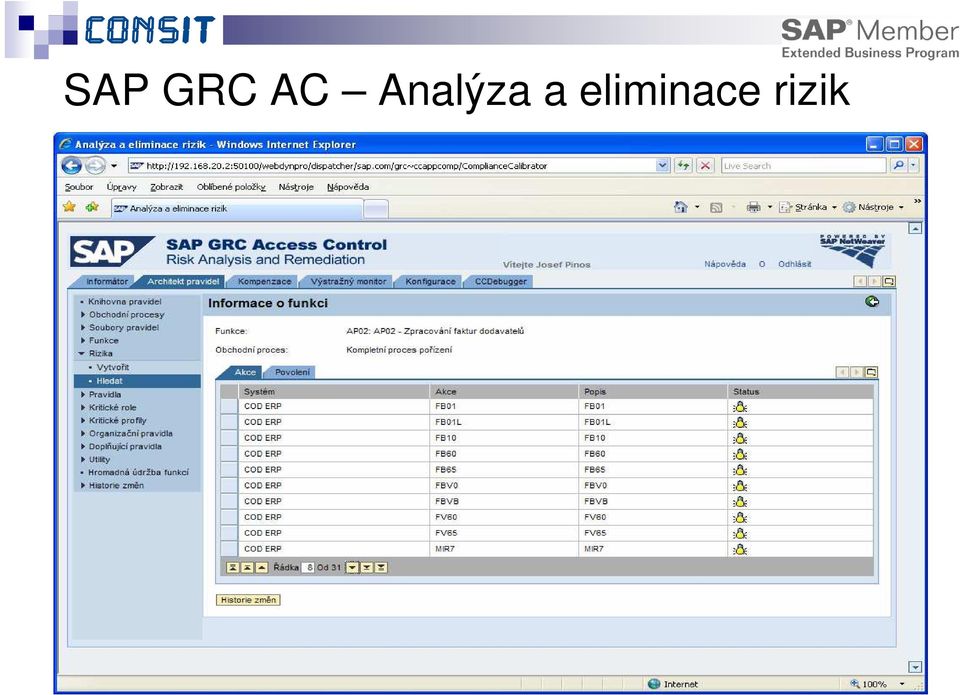
Task: Click the Live Search magnifier icon
Action: click(898, 165)
